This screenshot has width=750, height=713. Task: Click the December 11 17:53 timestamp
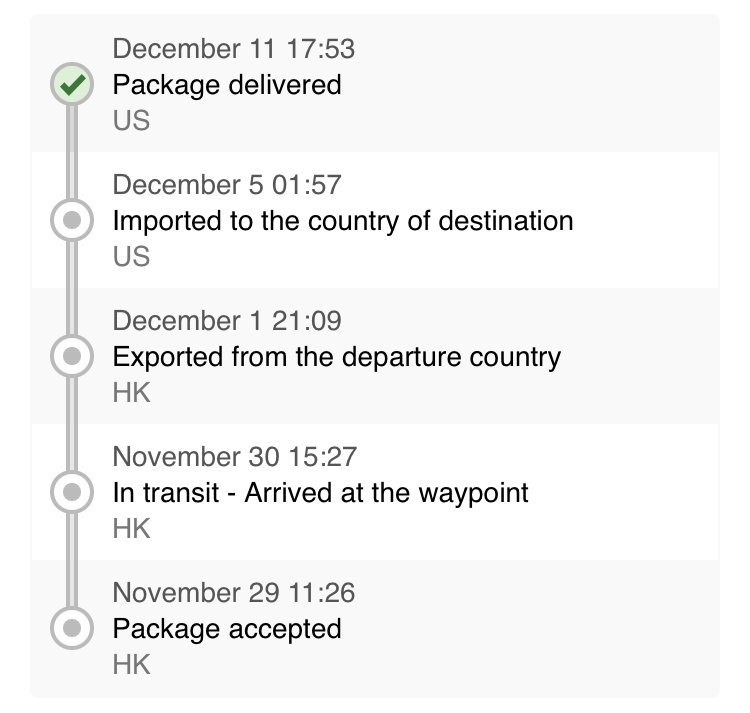[233, 49]
